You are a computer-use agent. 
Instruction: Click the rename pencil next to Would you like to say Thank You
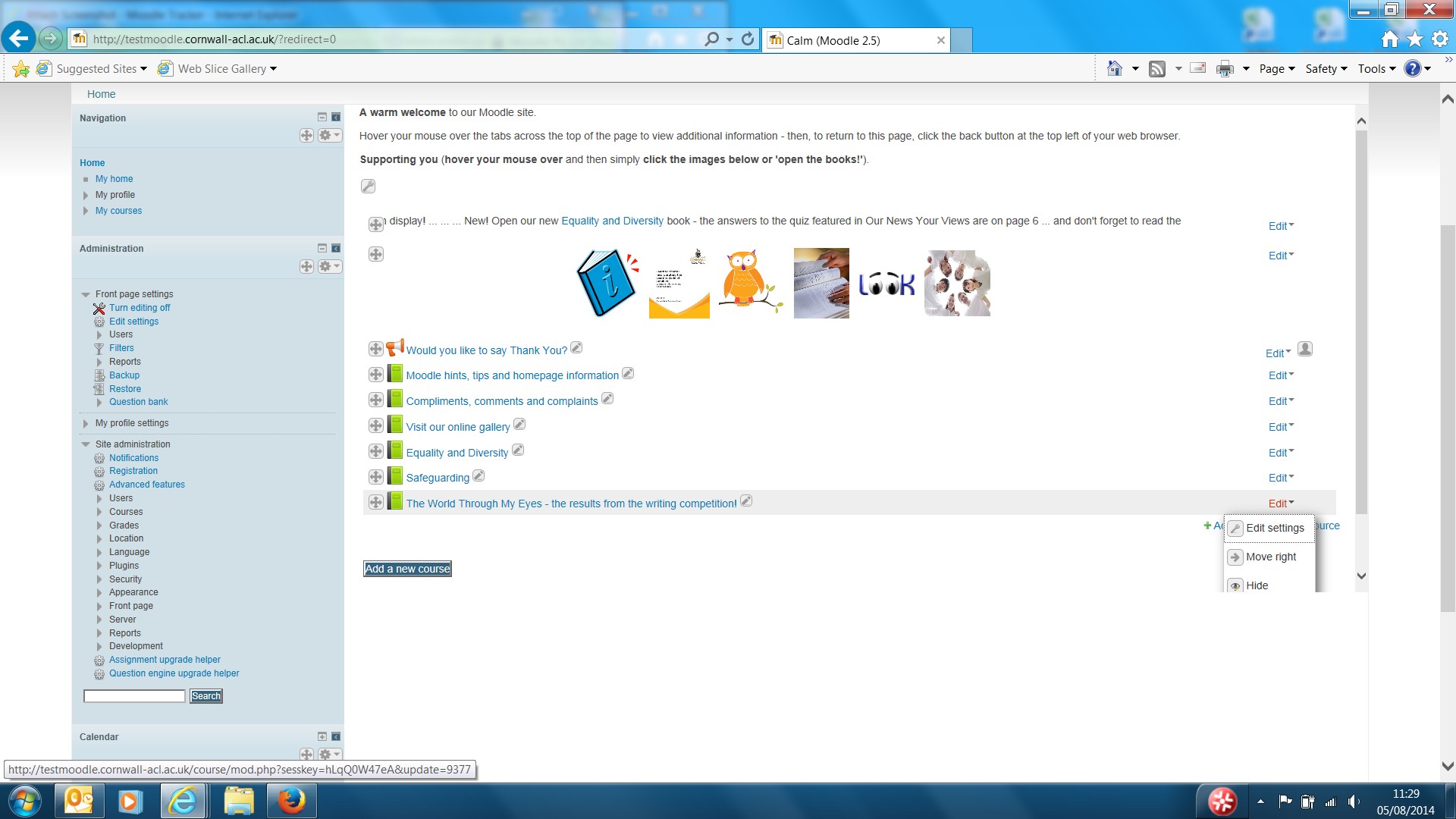click(576, 347)
